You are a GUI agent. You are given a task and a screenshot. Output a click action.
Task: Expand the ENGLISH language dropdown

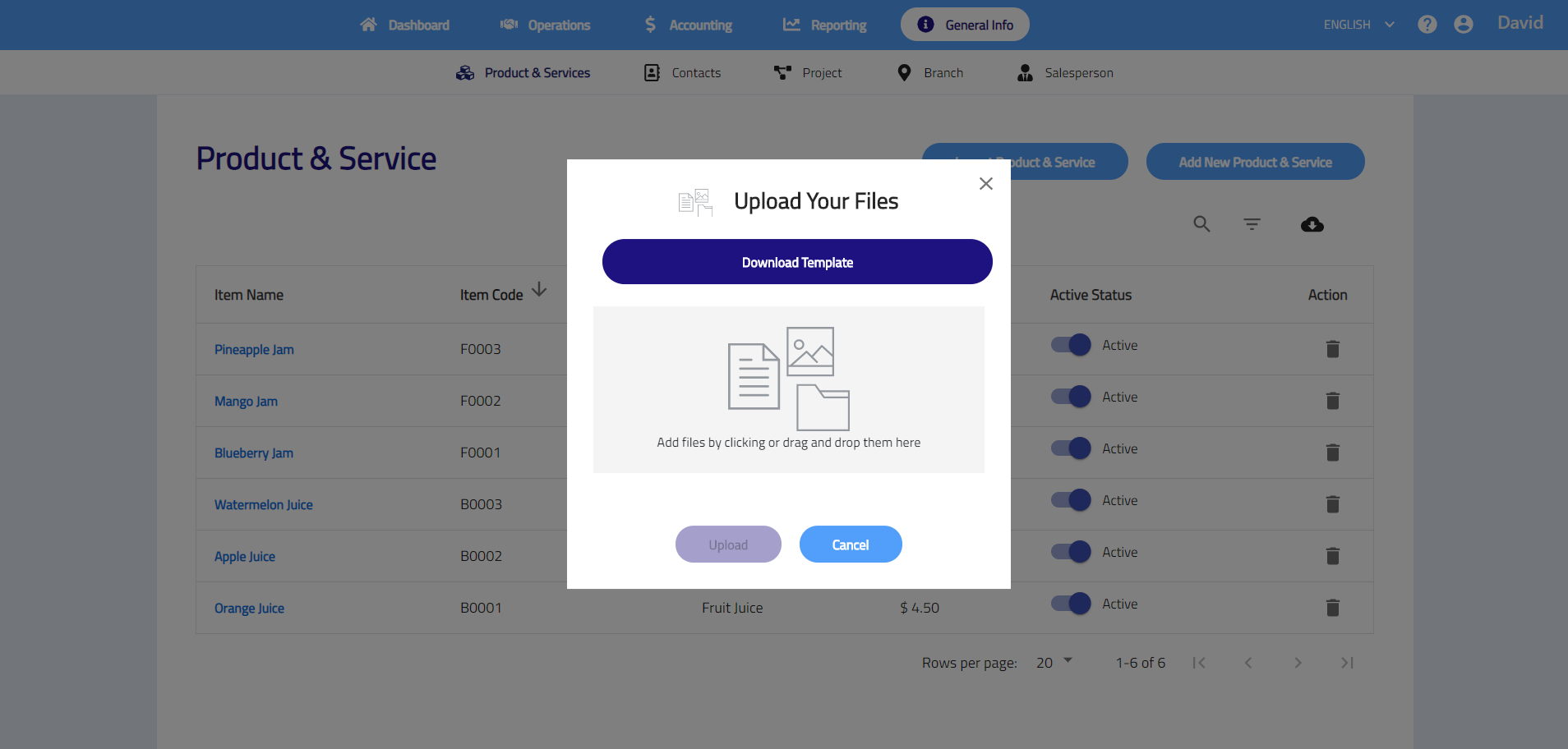pos(1358,25)
